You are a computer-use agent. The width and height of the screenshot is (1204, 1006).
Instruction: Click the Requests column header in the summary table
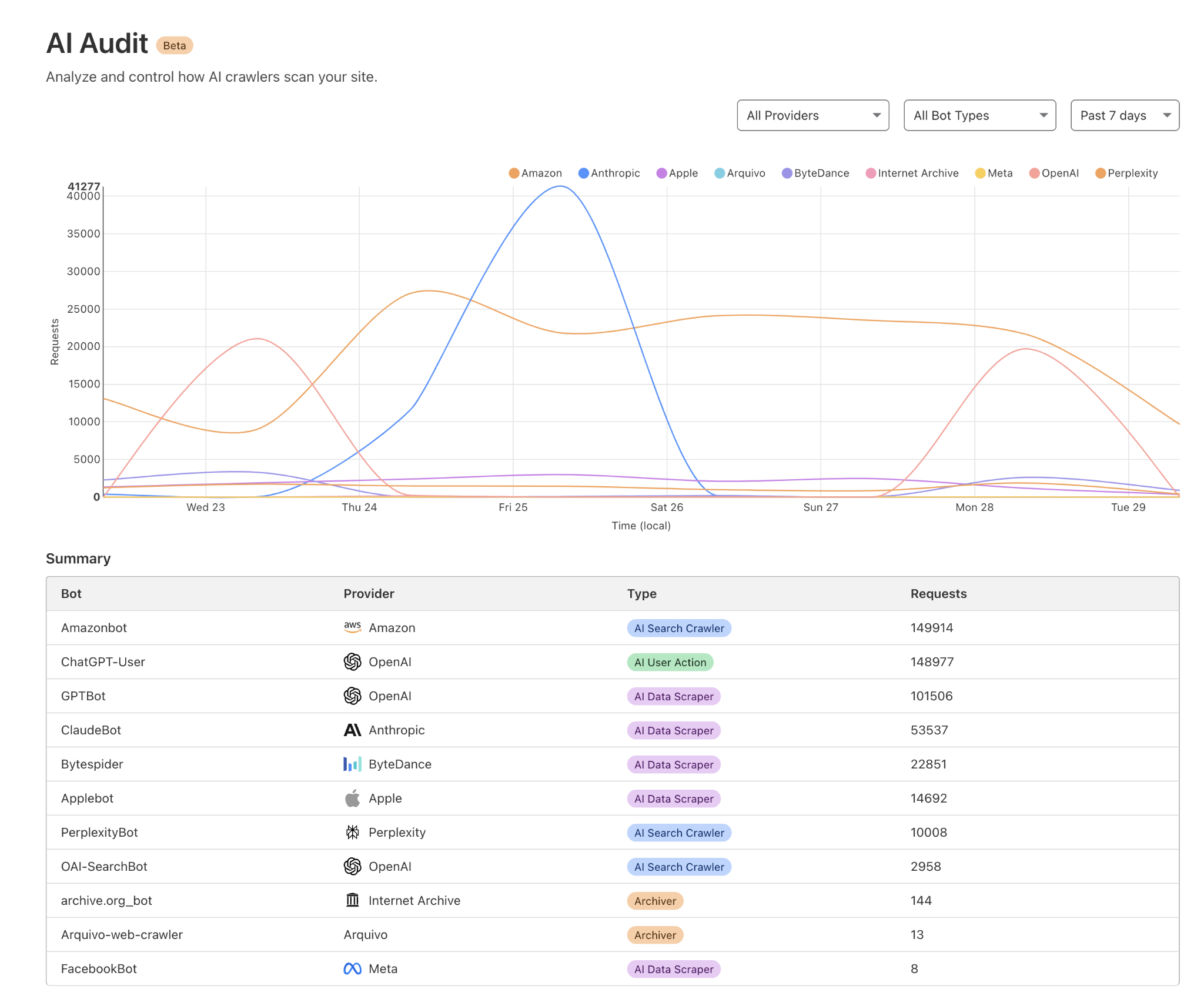pos(938,593)
